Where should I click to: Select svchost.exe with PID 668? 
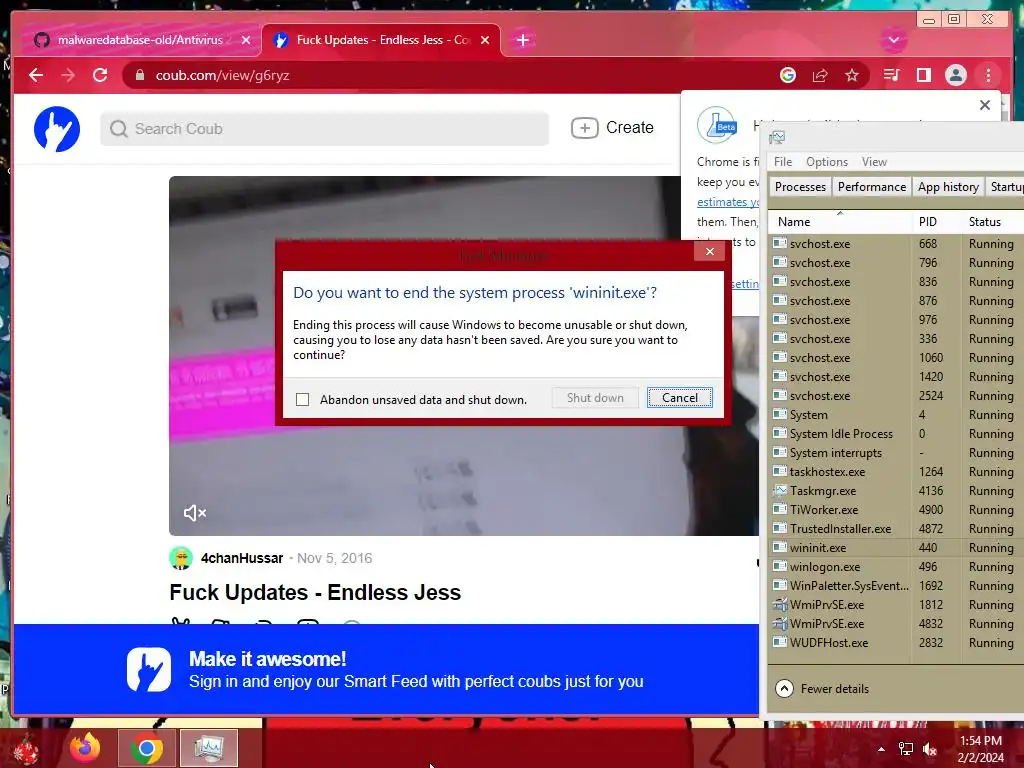pos(896,244)
